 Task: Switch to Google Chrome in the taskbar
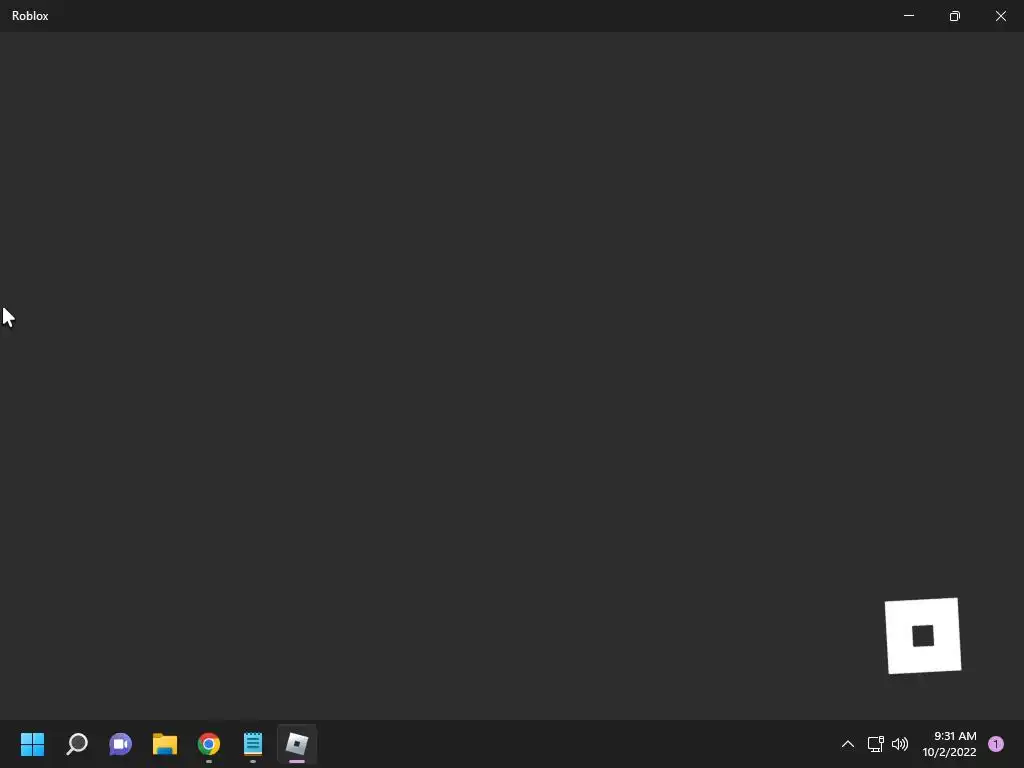point(209,744)
